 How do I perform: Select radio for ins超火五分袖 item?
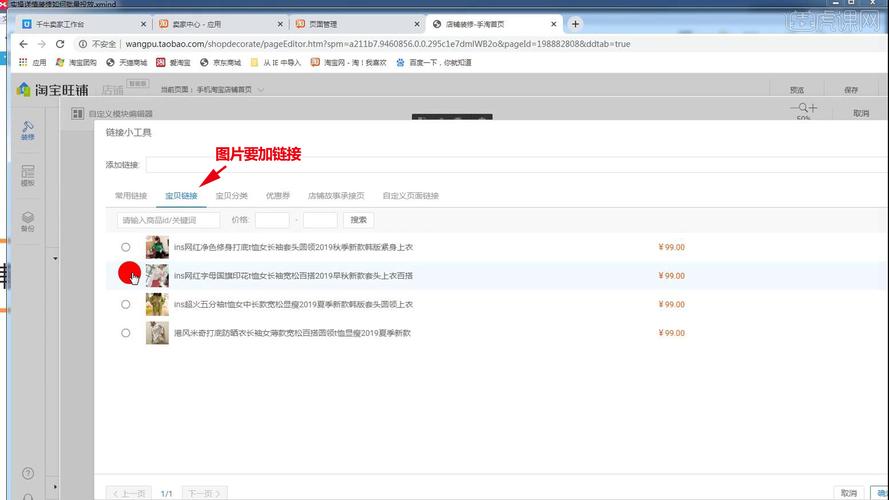pyautogui.click(x=125, y=304)
